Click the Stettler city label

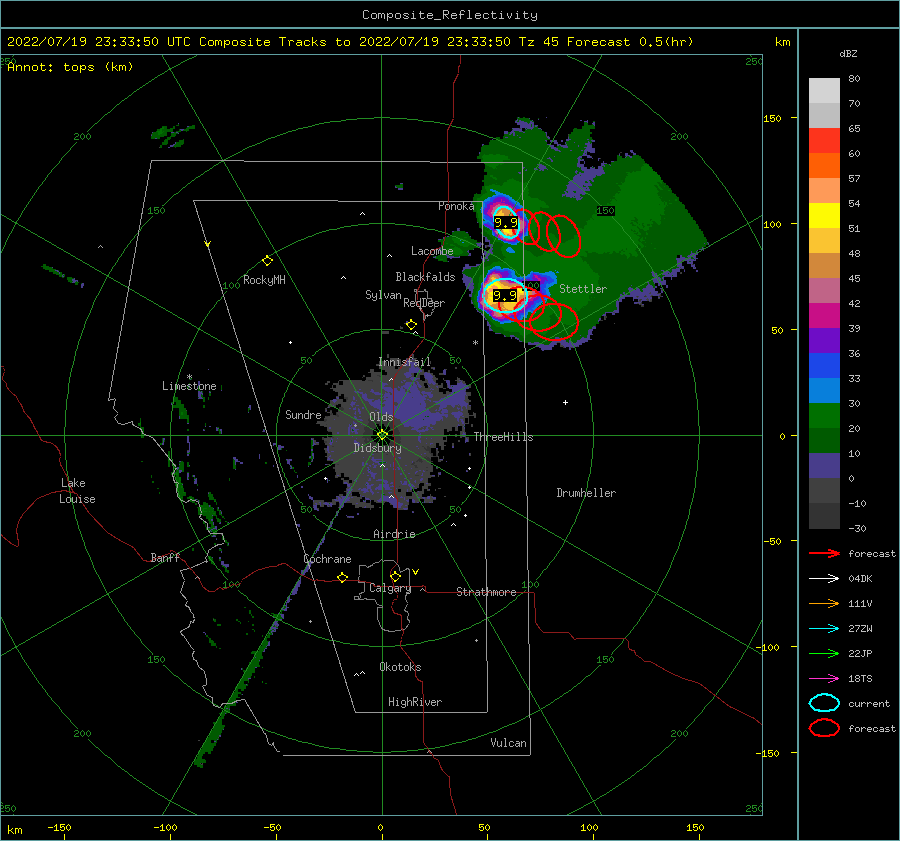tap(583, 289)
